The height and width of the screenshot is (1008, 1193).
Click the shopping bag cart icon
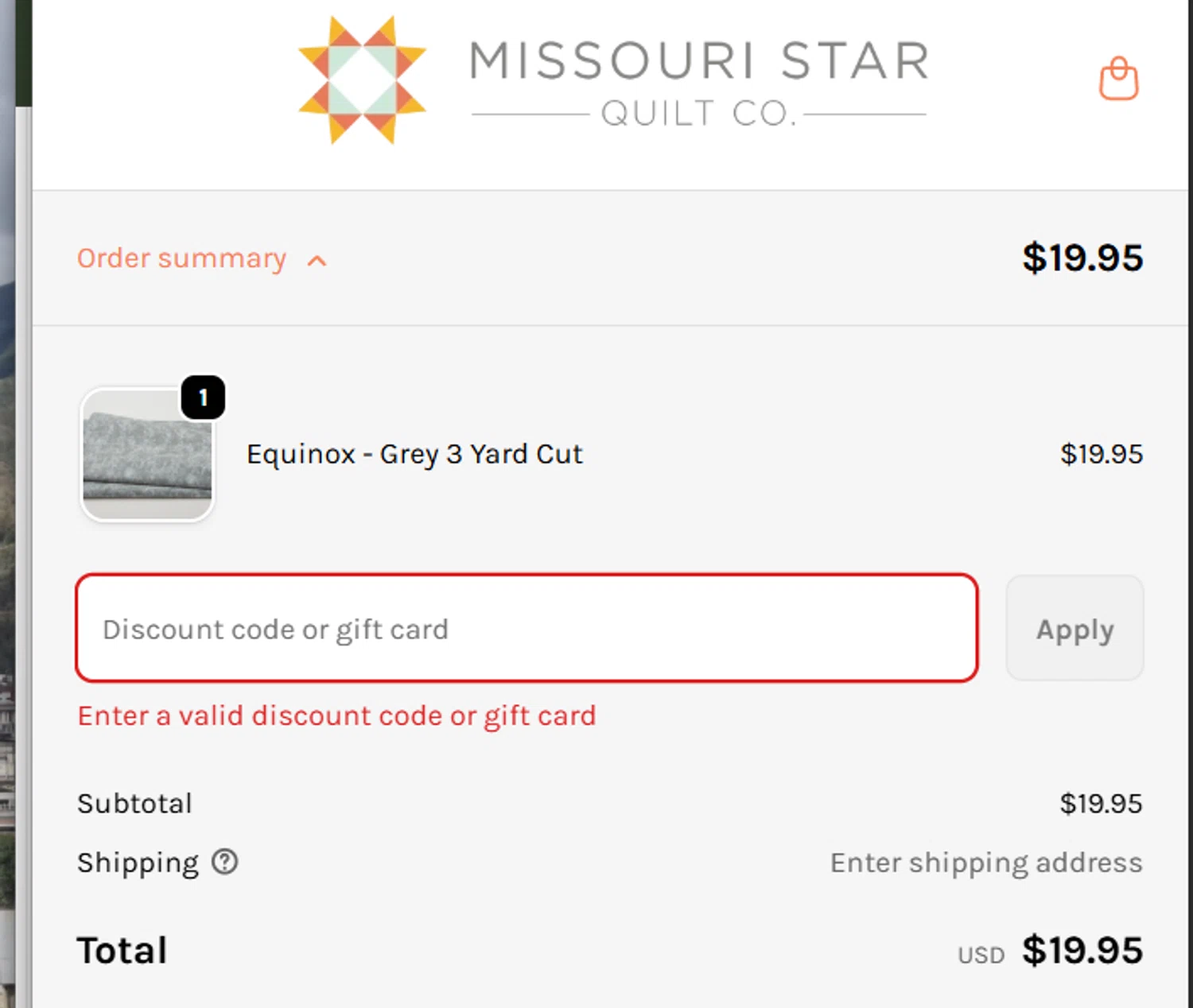click(1118, 79)
